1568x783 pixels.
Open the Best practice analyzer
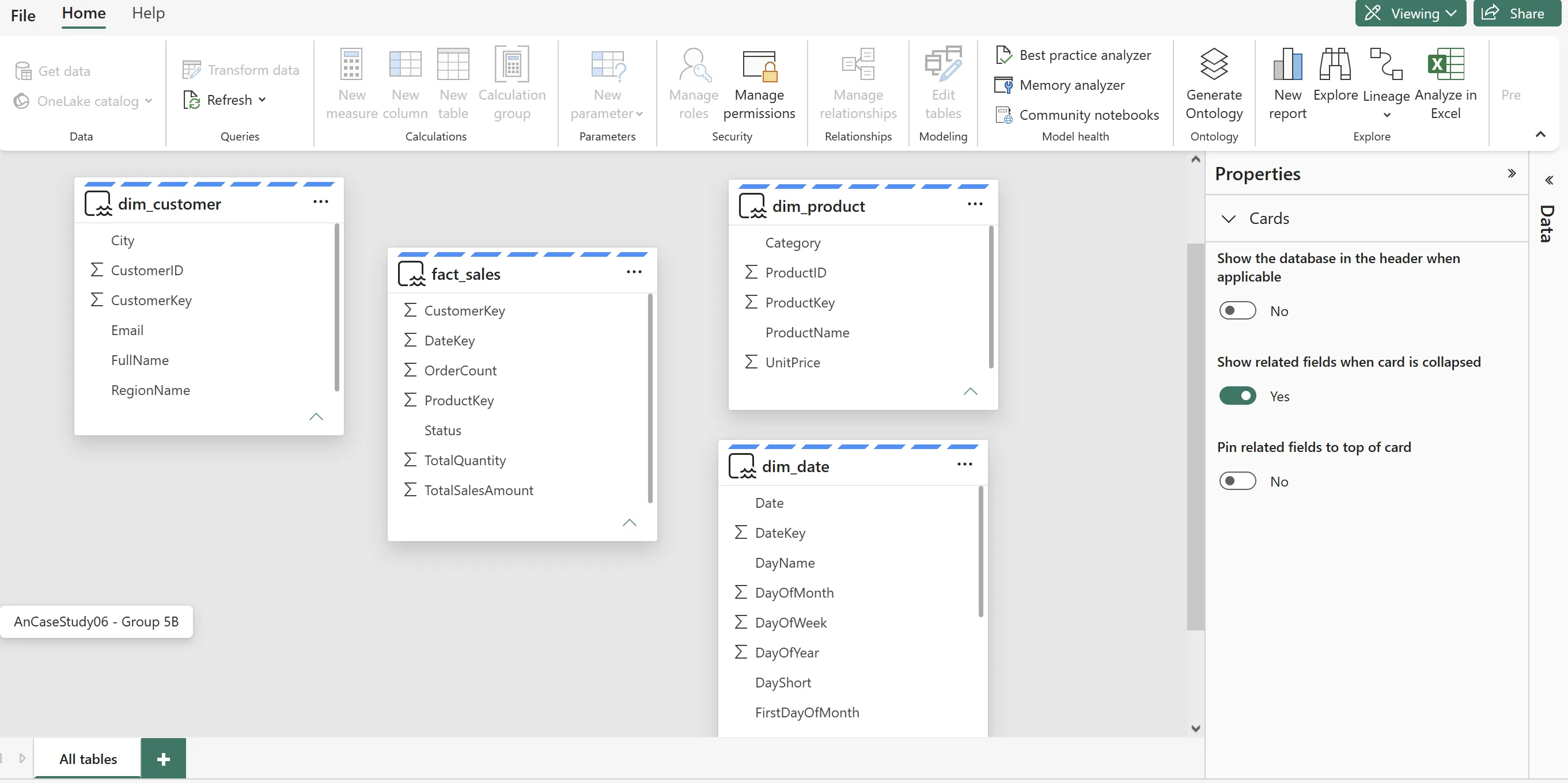pos(1073,55)
